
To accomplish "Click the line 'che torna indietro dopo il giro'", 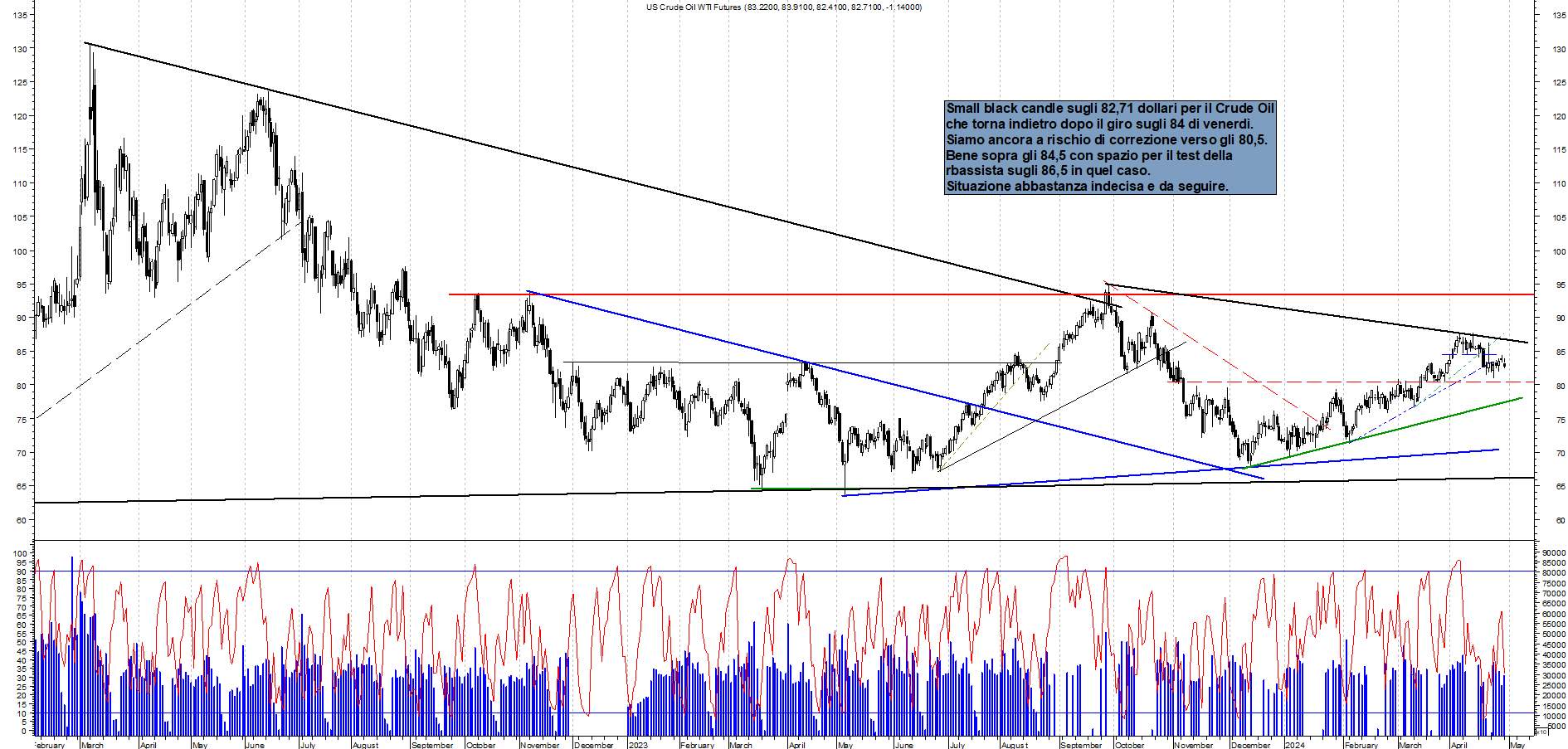I will [x=1099, y=124].
